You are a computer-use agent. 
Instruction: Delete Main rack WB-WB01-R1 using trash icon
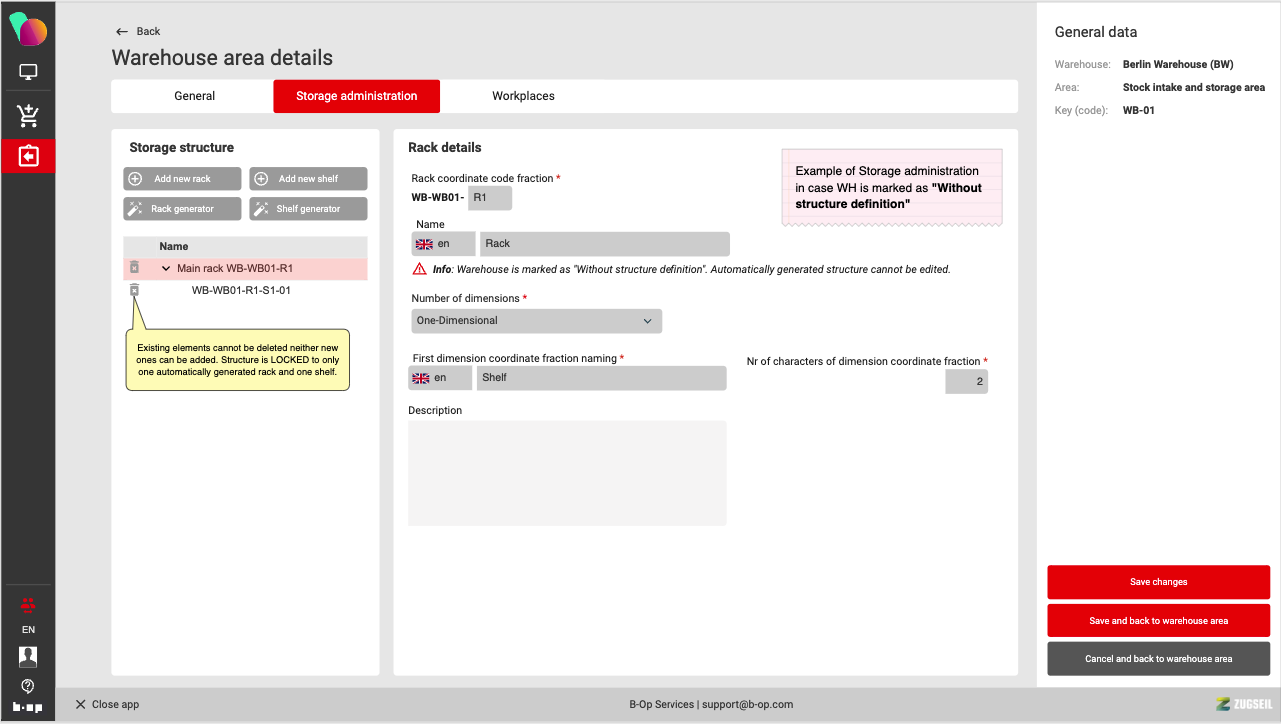pos(134,268)
